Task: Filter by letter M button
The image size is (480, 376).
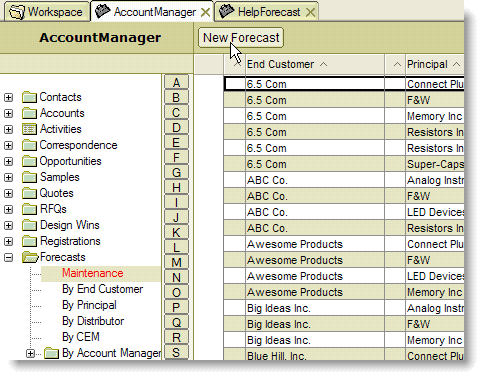Action: pos(176,262)
